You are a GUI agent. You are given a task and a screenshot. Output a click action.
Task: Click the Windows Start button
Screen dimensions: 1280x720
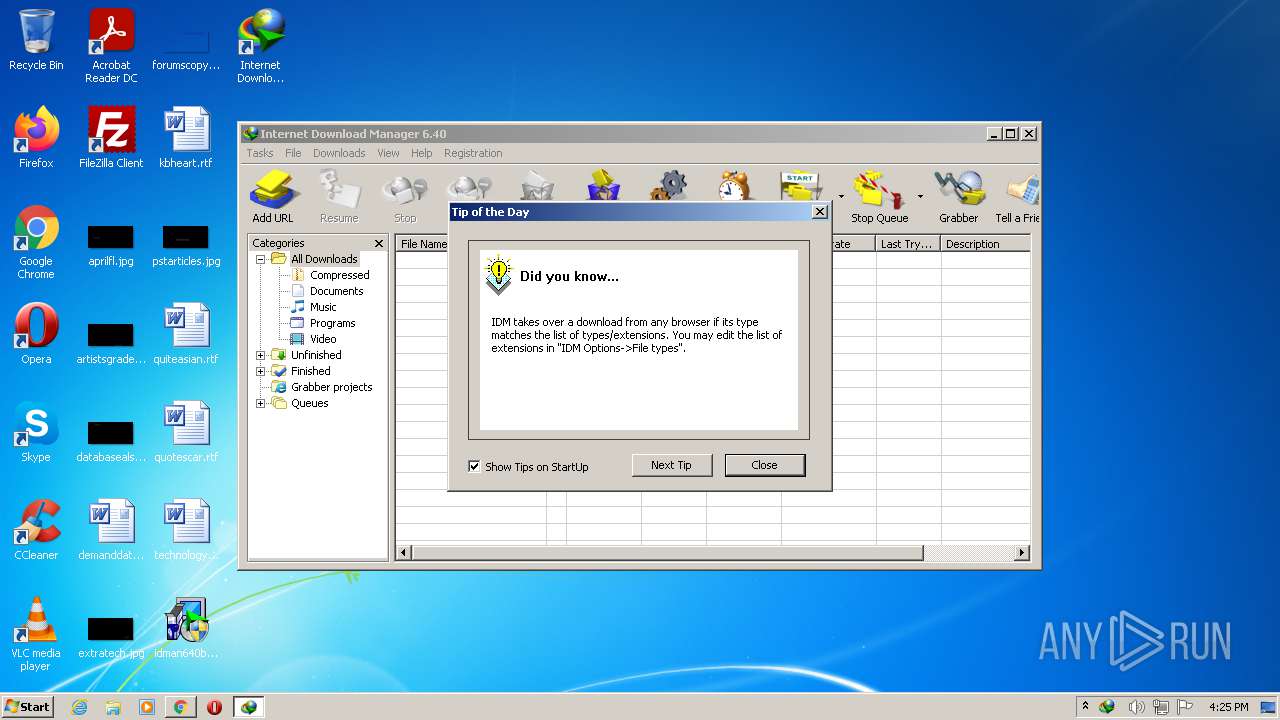28,707
